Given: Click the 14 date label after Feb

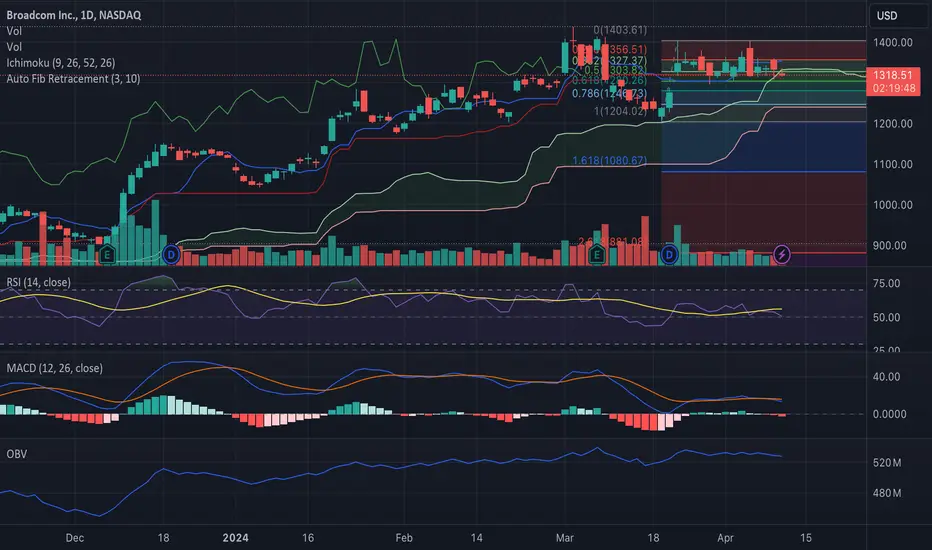Looking at the screenshot, I should coord(476,538).
